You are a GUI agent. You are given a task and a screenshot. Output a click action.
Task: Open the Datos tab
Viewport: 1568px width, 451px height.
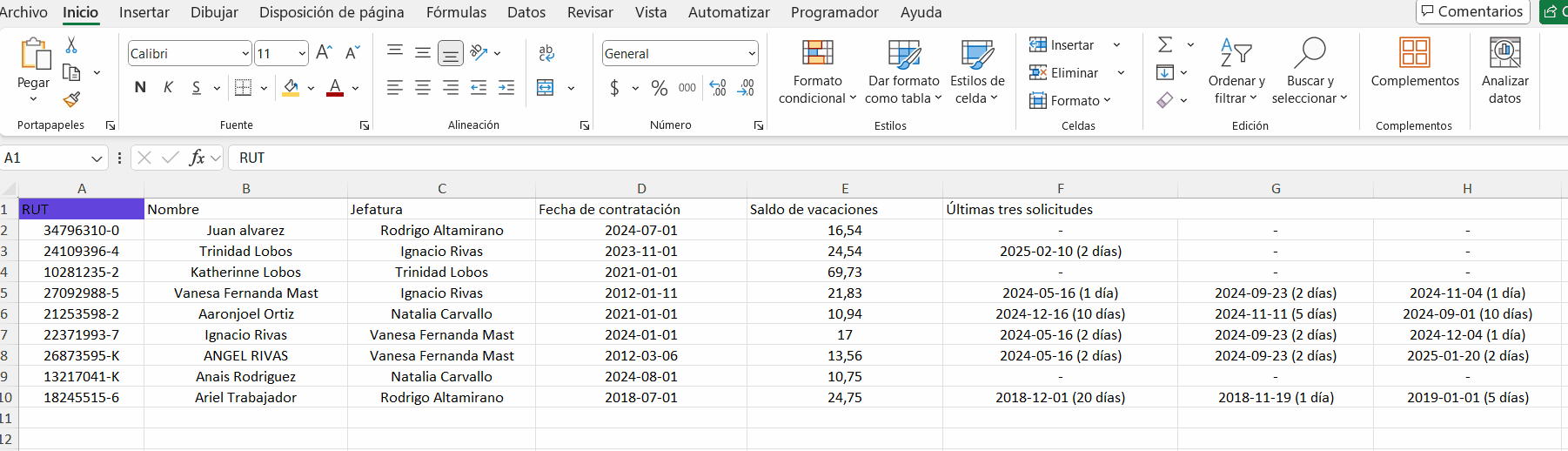(x=526, y=12)
